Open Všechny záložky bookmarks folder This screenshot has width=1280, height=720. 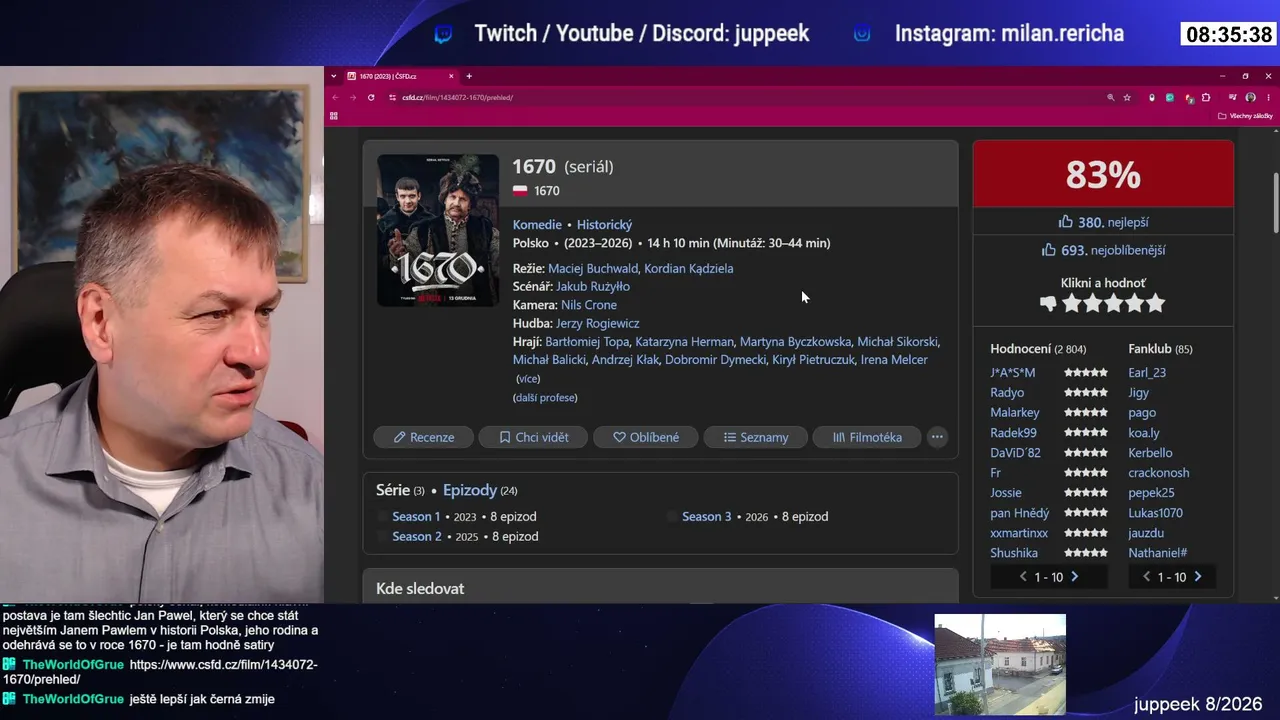coord(1245,116)
